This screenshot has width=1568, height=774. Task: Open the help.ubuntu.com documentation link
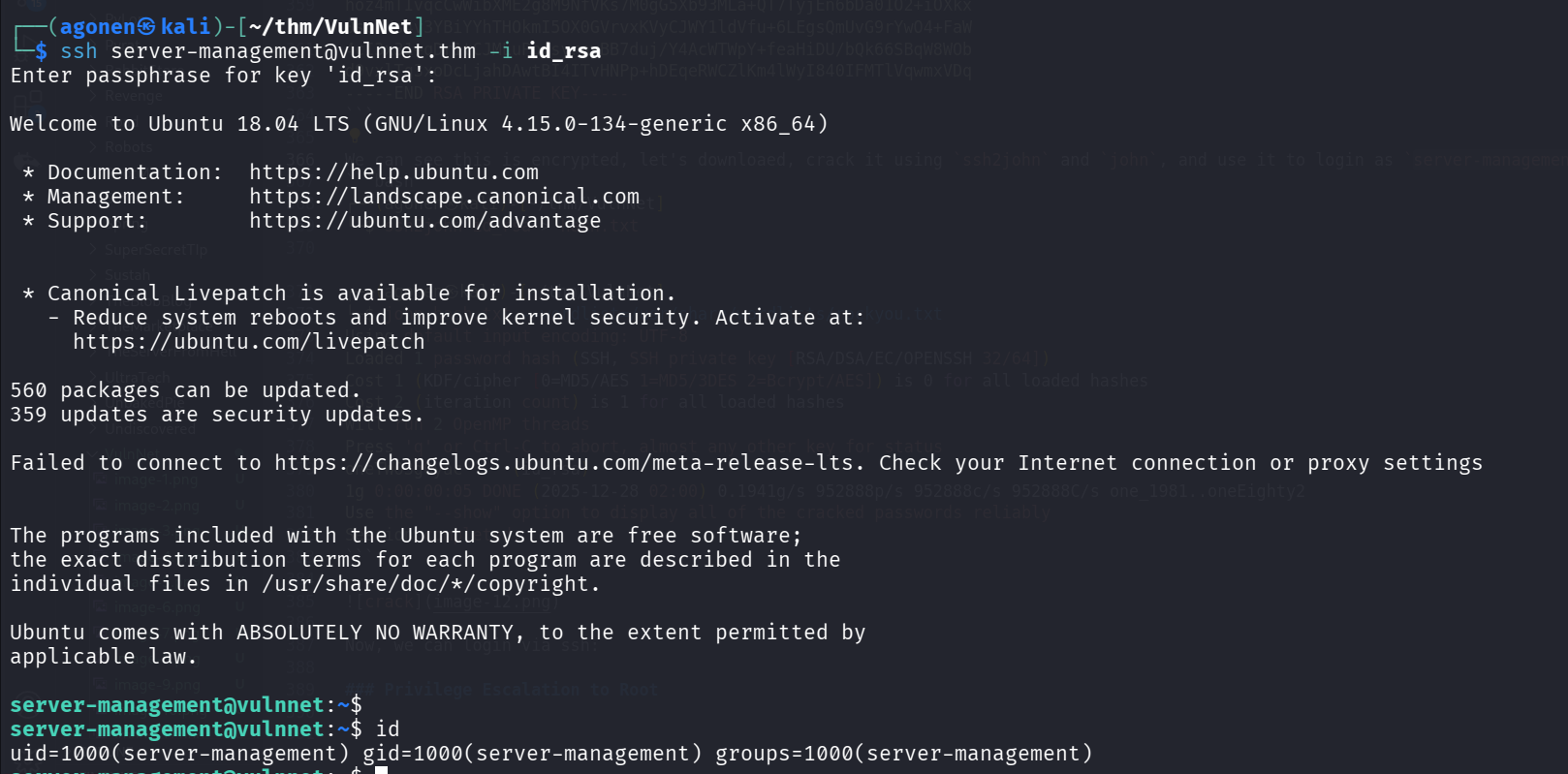pos(393,172)
